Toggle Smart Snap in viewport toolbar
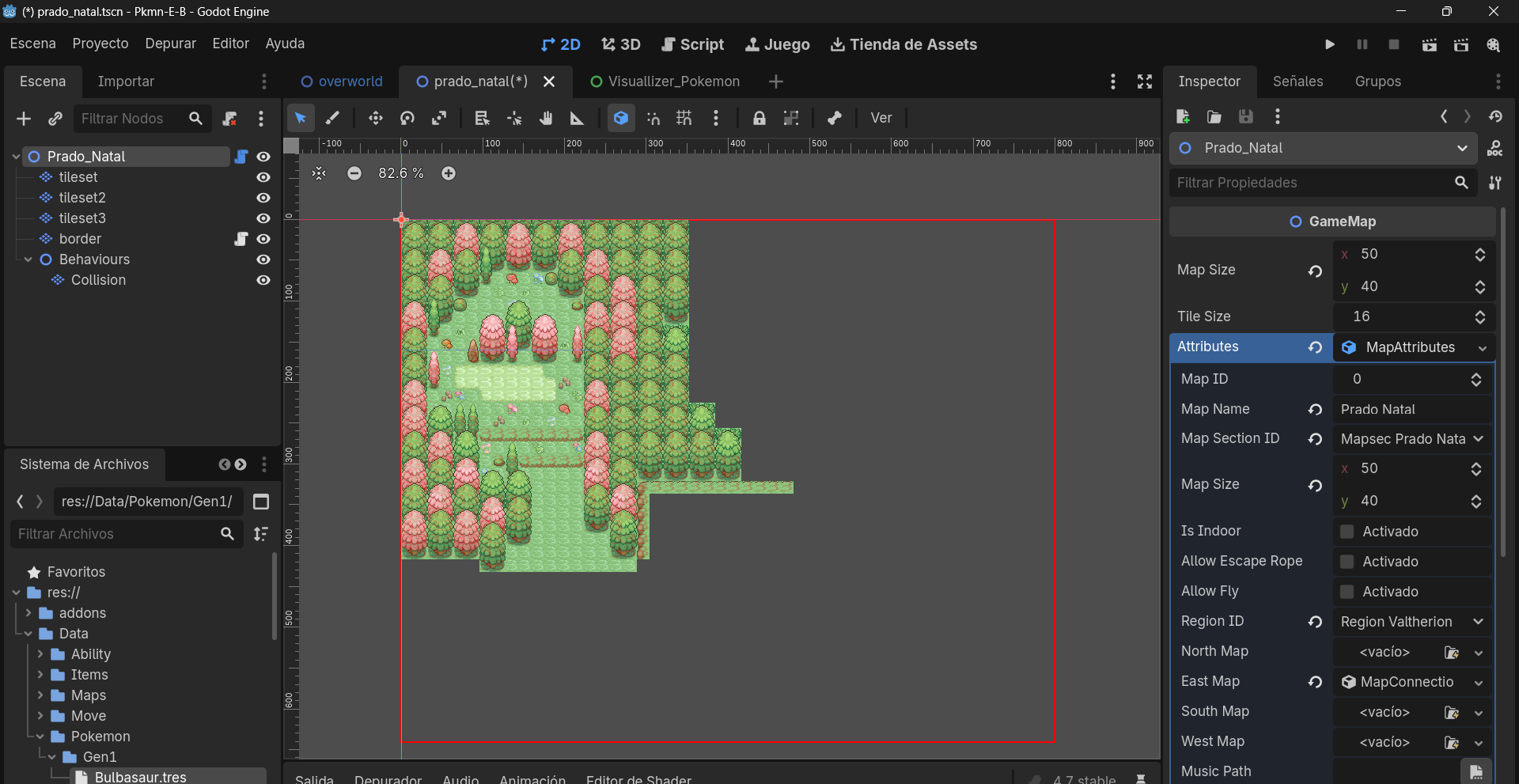This screenshot has width=1519, height=784. pyautogui.click(x=653, y=118)
